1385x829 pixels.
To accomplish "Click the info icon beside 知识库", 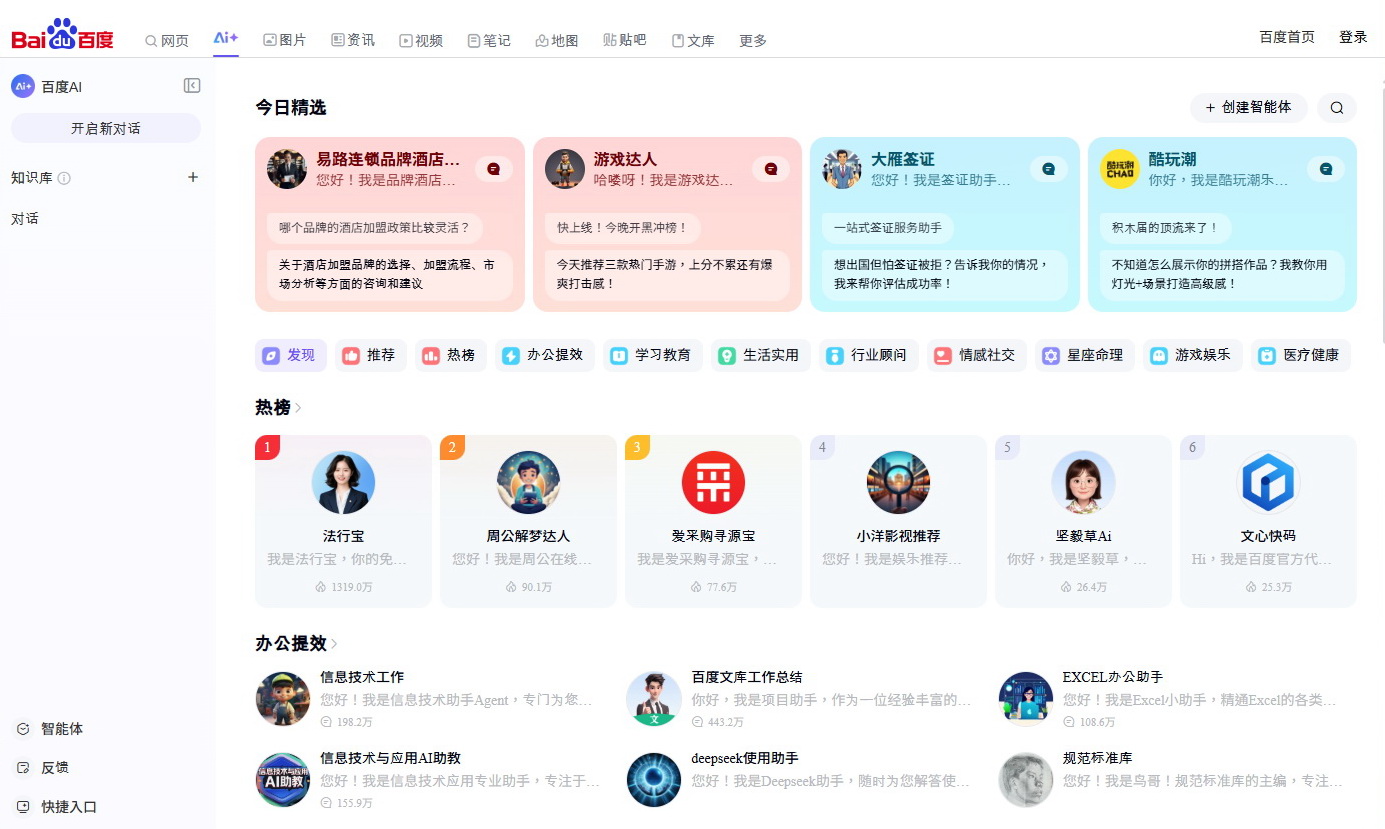I will 64,178.
